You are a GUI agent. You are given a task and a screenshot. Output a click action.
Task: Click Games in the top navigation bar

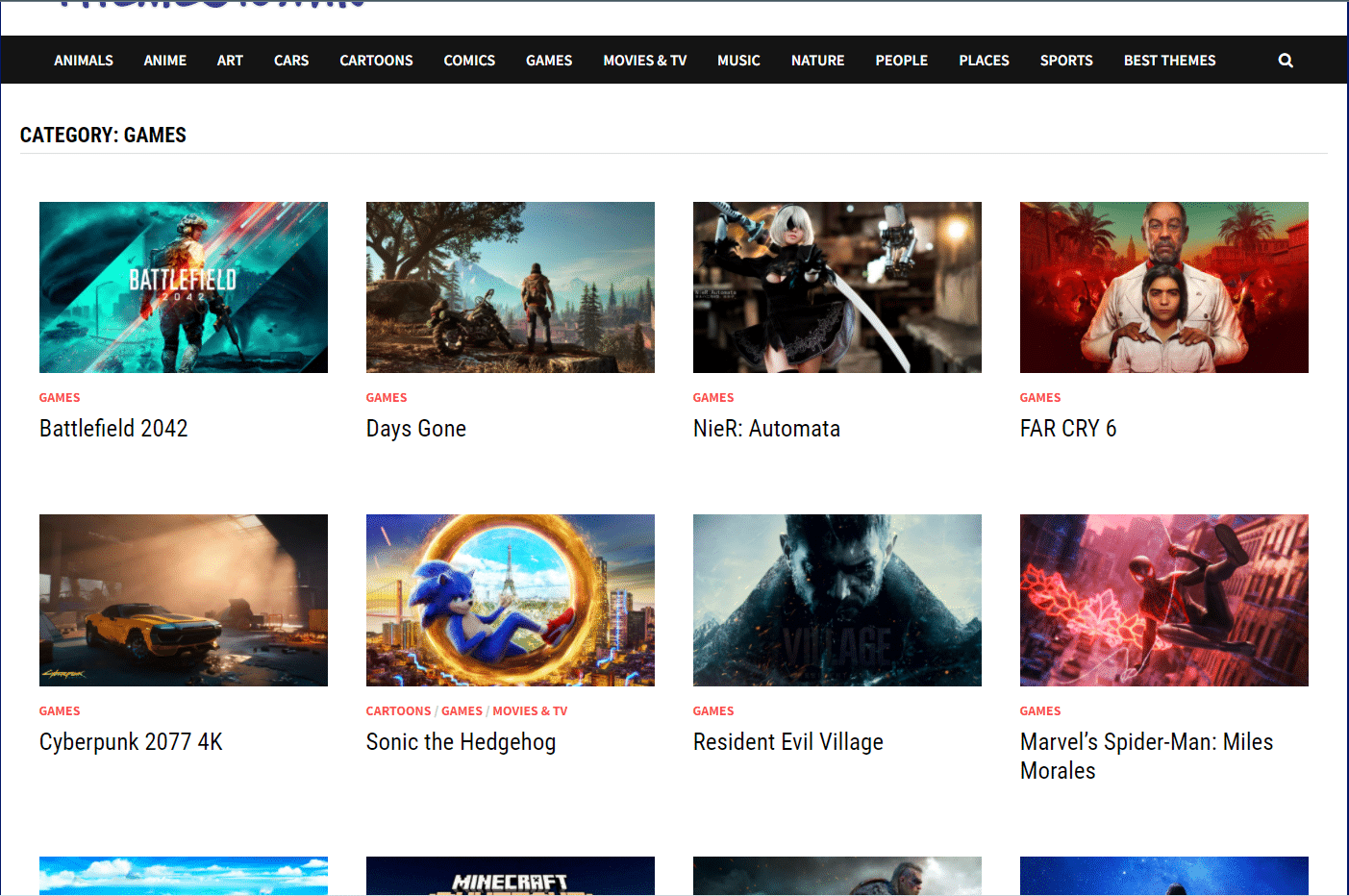click(549, 61)
